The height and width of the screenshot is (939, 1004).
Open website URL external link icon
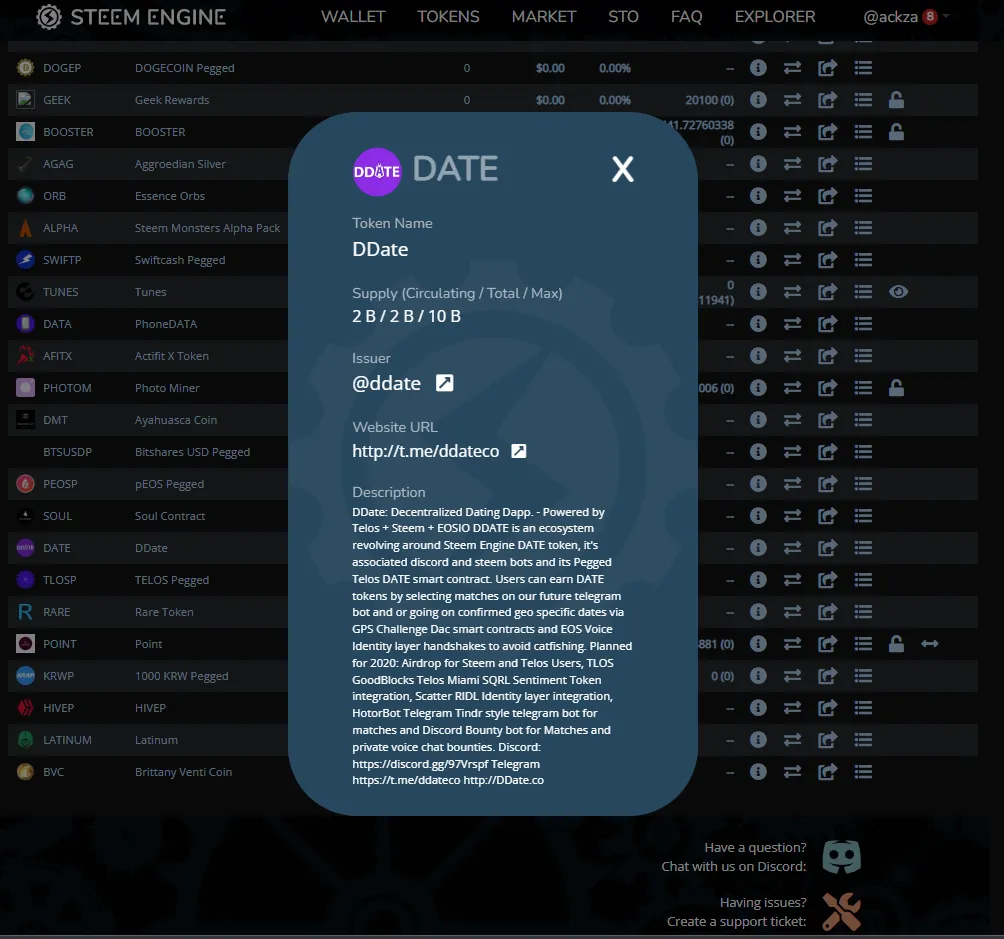pyautogui.click(x=519, y=451)
